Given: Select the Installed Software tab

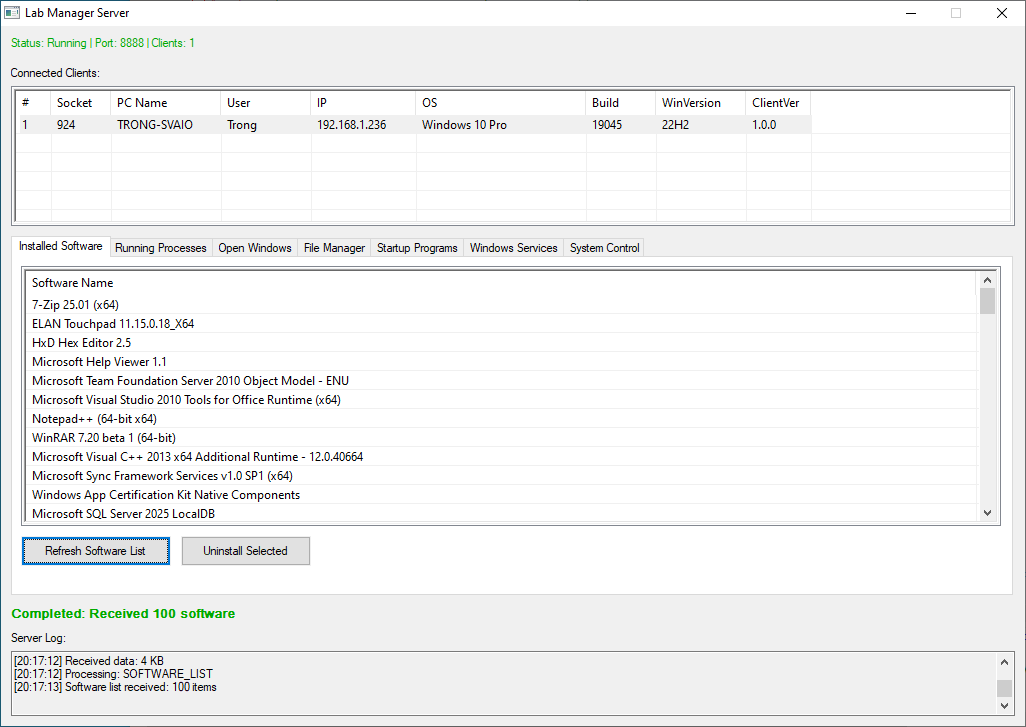Looking at the screenshot, I should pyautogui.click(x=61, y=246).
